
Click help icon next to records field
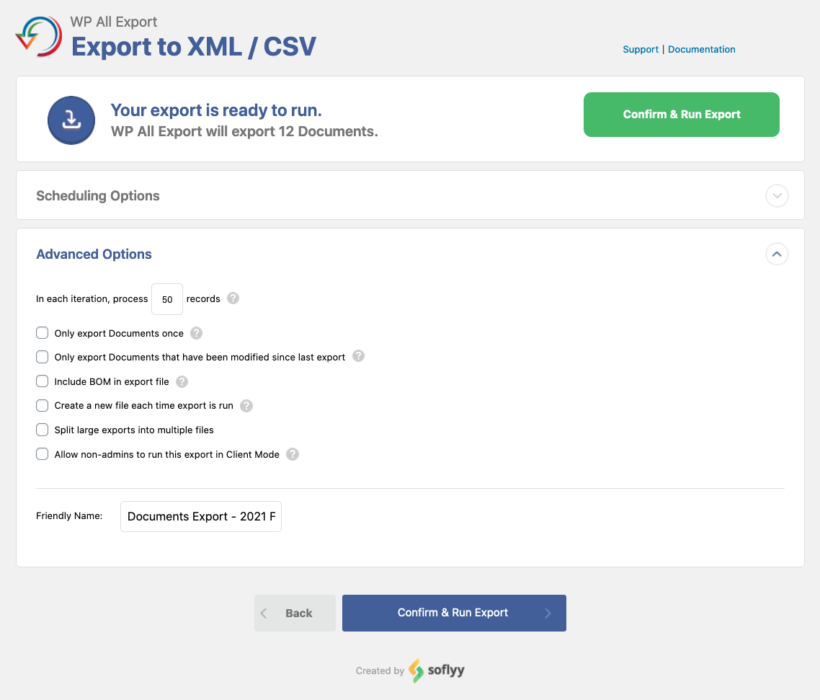coord(233,299)
